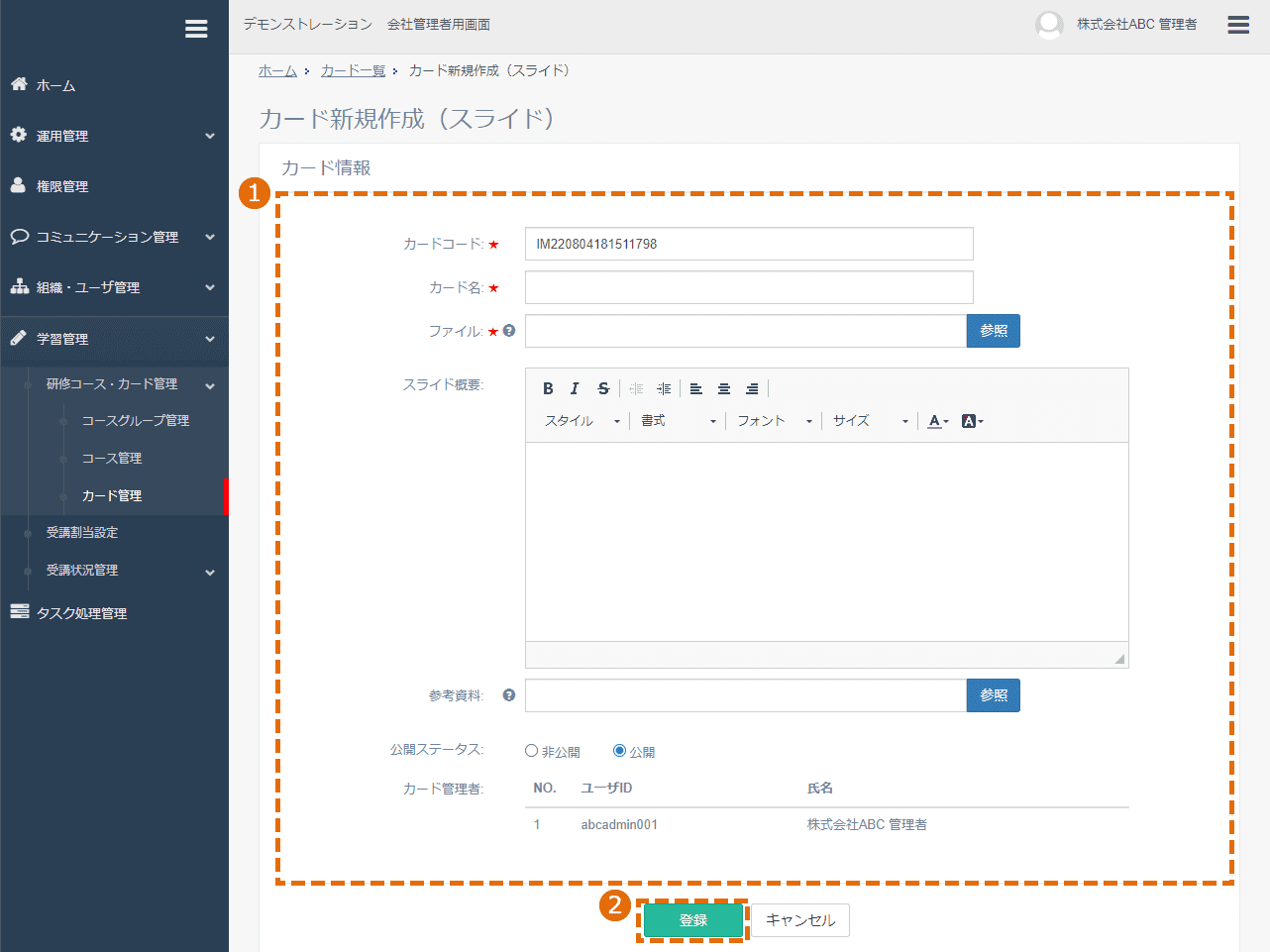Click the カードコード input field
Image resolution: width=1270 pixels, height=952 pixels.
pos(749,244)
